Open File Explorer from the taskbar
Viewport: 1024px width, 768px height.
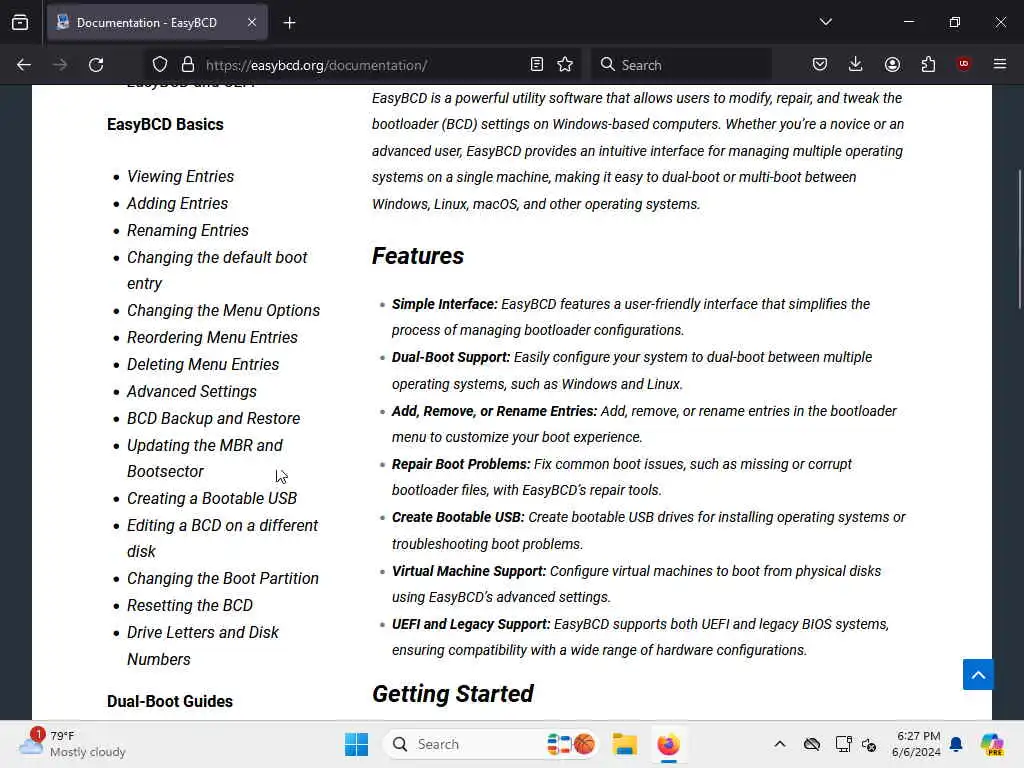tap(624, 744)
